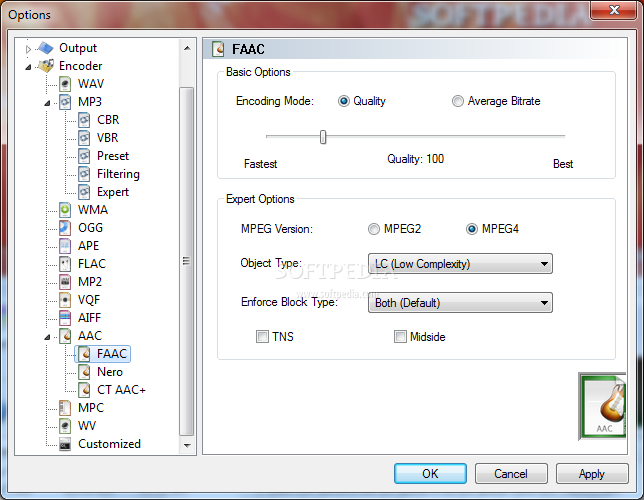Click the large AAC file thumbnail

[602, 406]
